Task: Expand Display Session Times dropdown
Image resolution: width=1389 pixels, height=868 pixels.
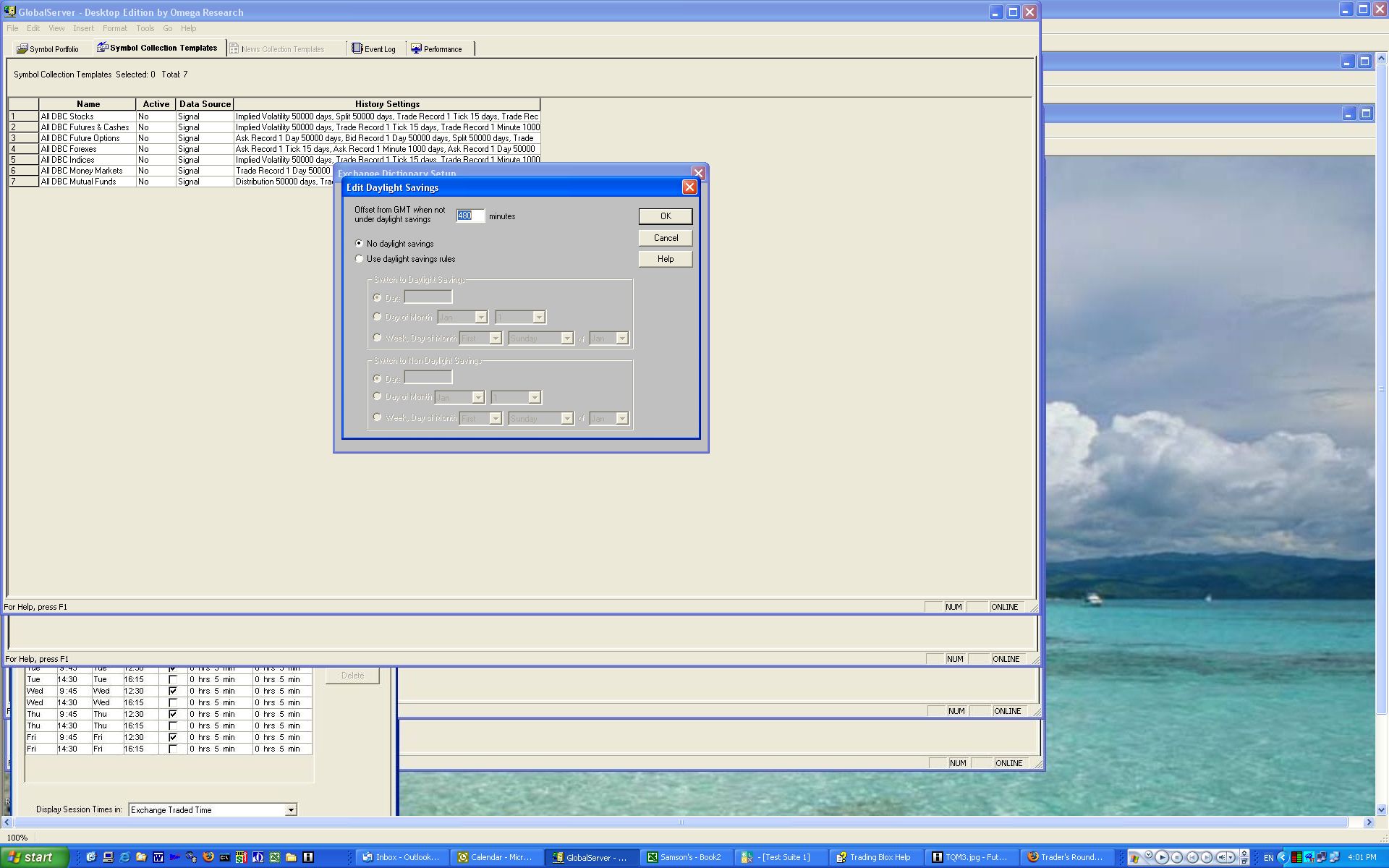Action: pos(290,810)
